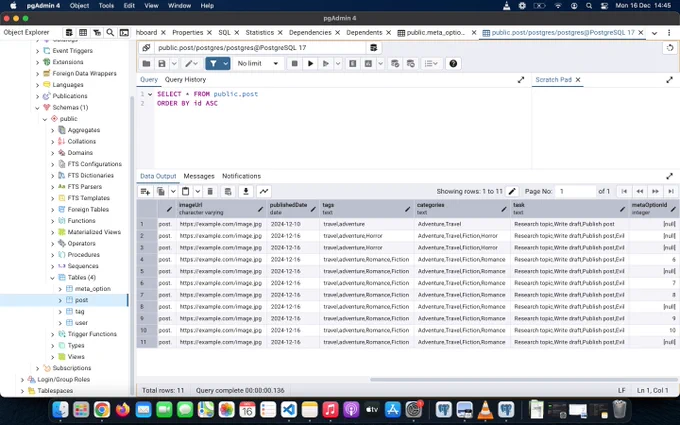Close the Scratch Pad tab
Screen dimensions: 680x425
click(578, 80)
